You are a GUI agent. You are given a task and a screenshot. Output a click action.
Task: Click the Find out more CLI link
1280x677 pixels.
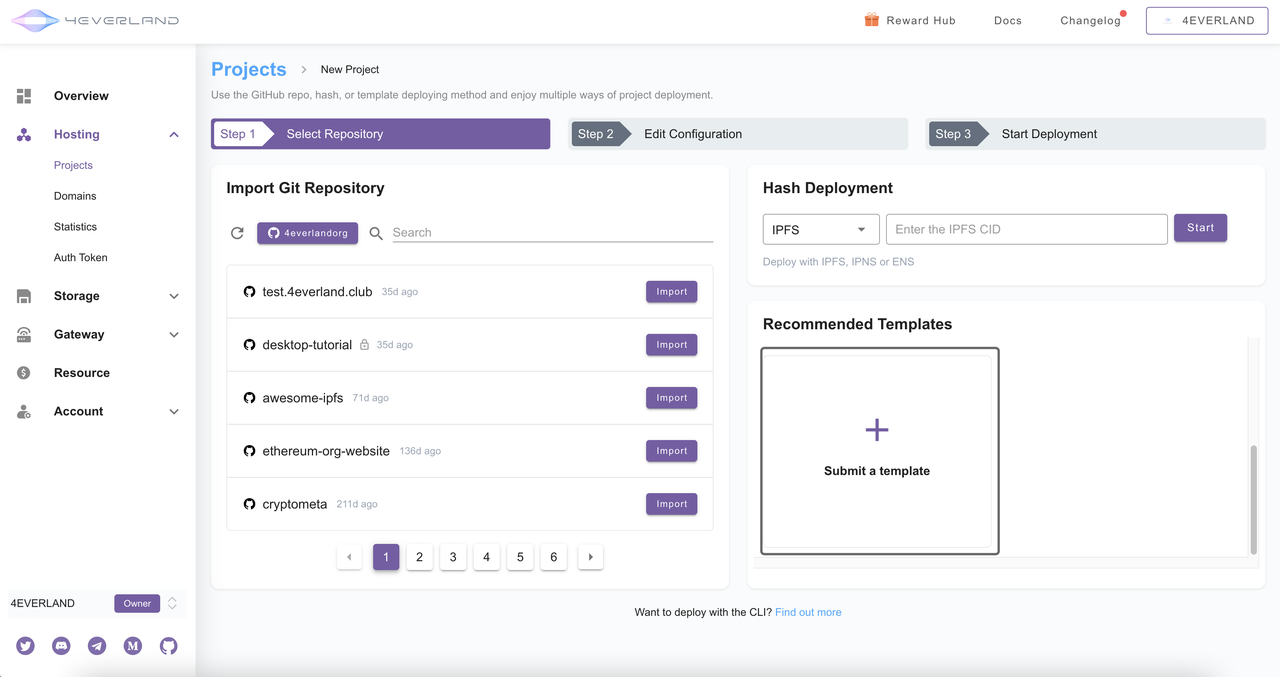808,612
